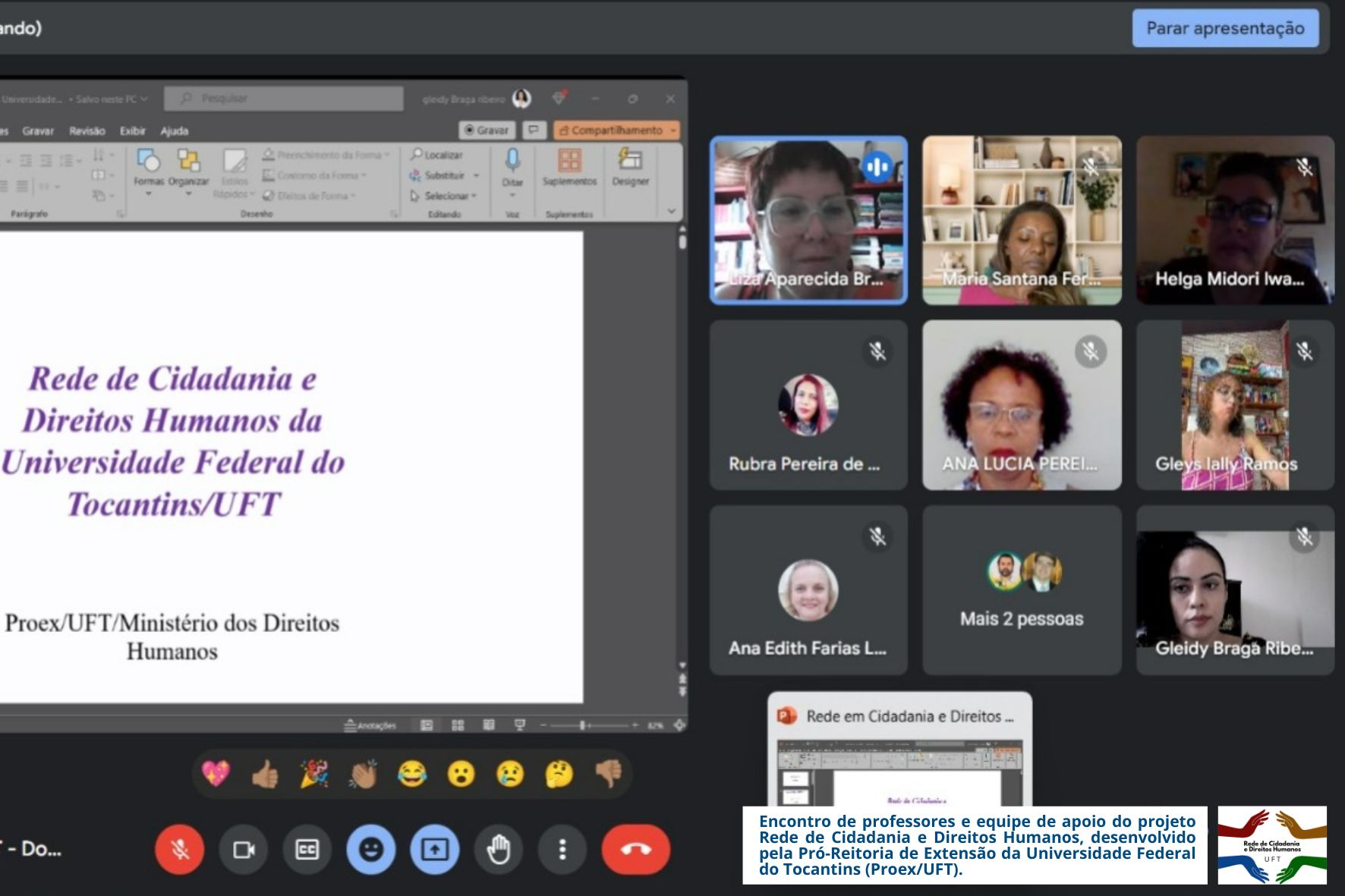Leave the call with red hang-up button
This screenshot has height=896, width=1345.
pyautogui.click(x=636, y=849)
